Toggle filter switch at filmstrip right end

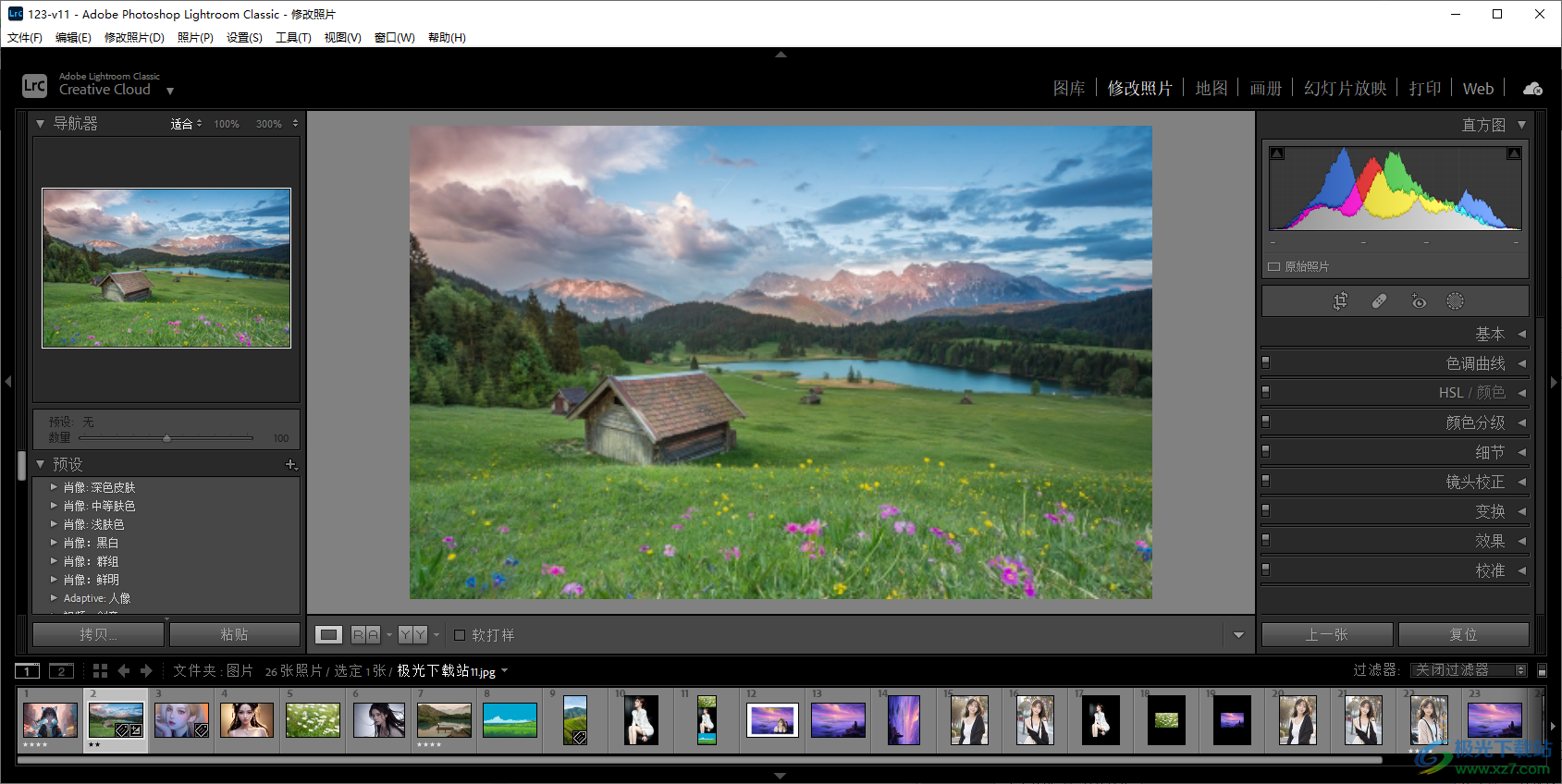1542,670
